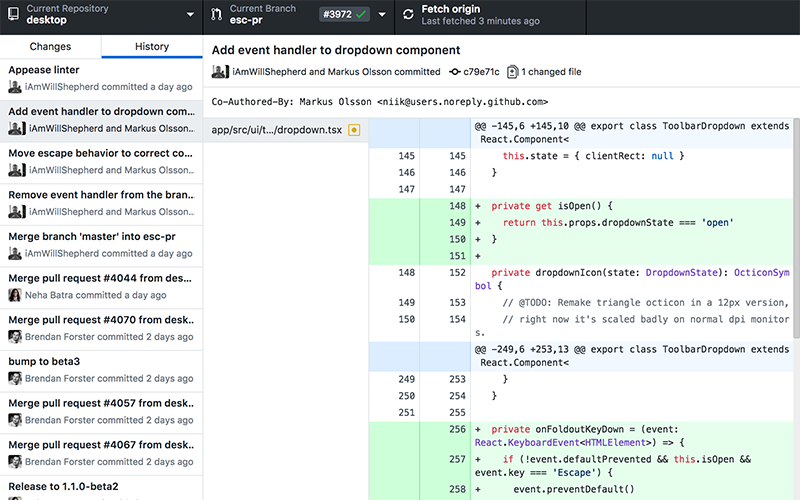Click avatar on Appease linter commit
Image resolution: width=800 pixels, height=500 pixels.
pos(15,87)
